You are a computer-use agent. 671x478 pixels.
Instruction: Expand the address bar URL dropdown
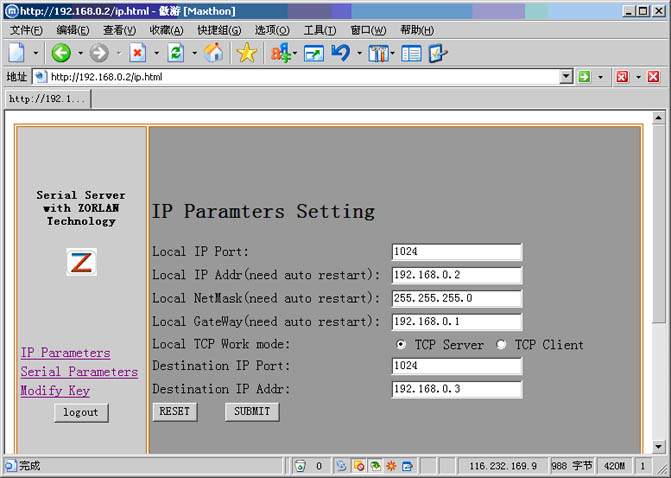pos(566,76)
